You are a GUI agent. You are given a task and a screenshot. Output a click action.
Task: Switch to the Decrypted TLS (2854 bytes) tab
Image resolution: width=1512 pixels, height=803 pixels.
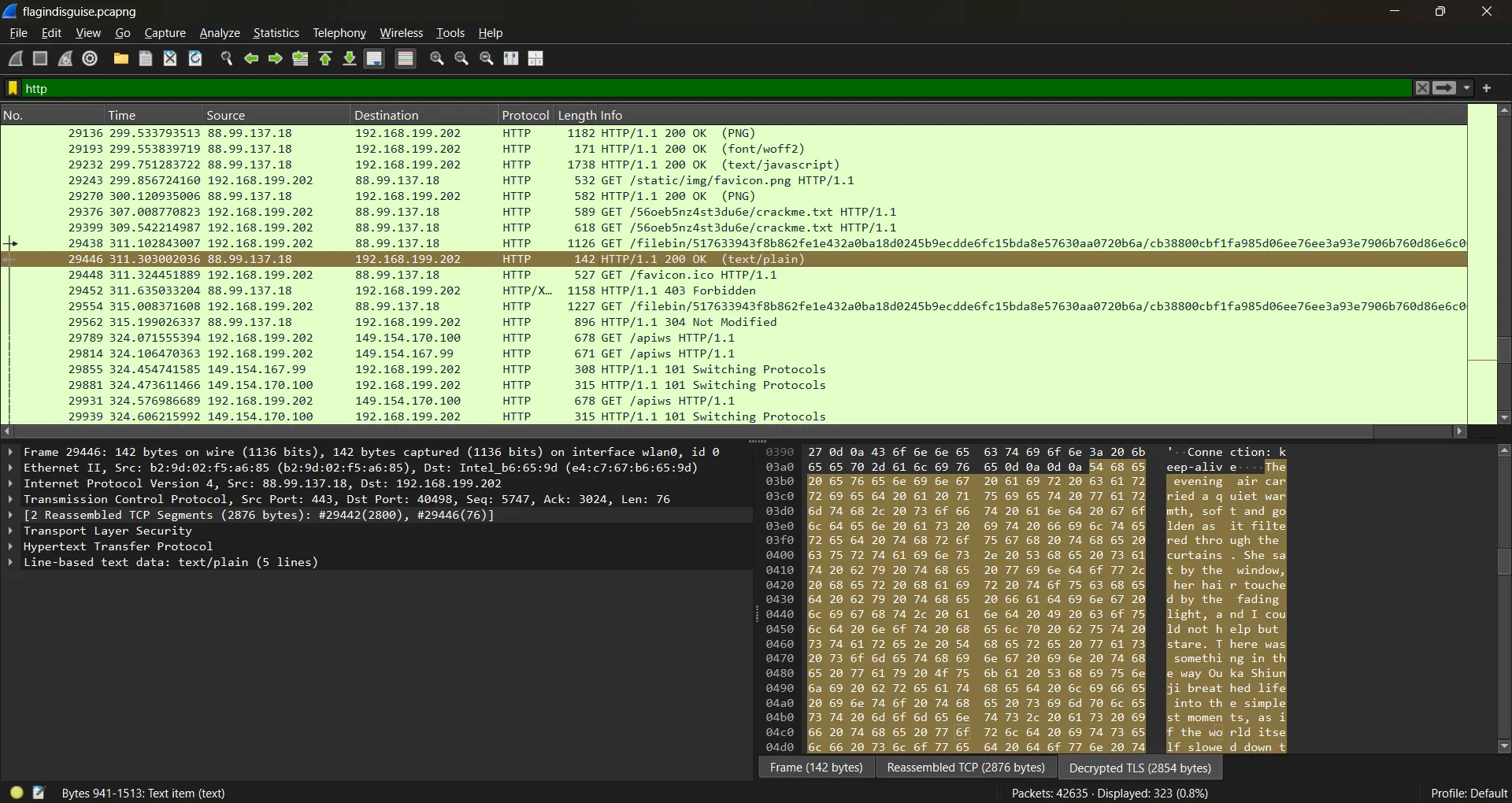point(1140,768)
